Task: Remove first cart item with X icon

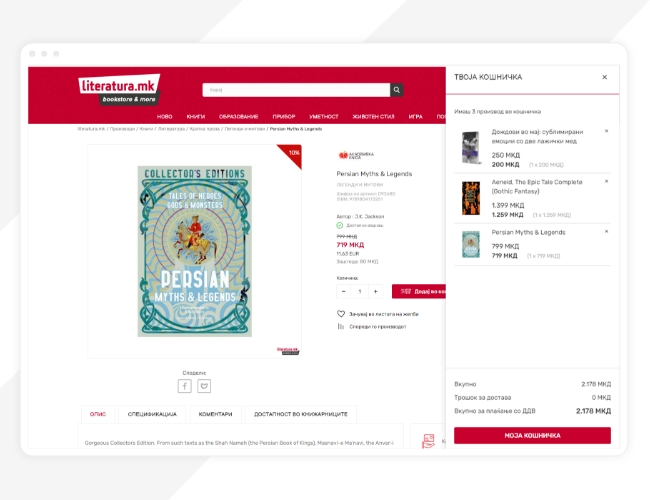Action: point(606,131)
